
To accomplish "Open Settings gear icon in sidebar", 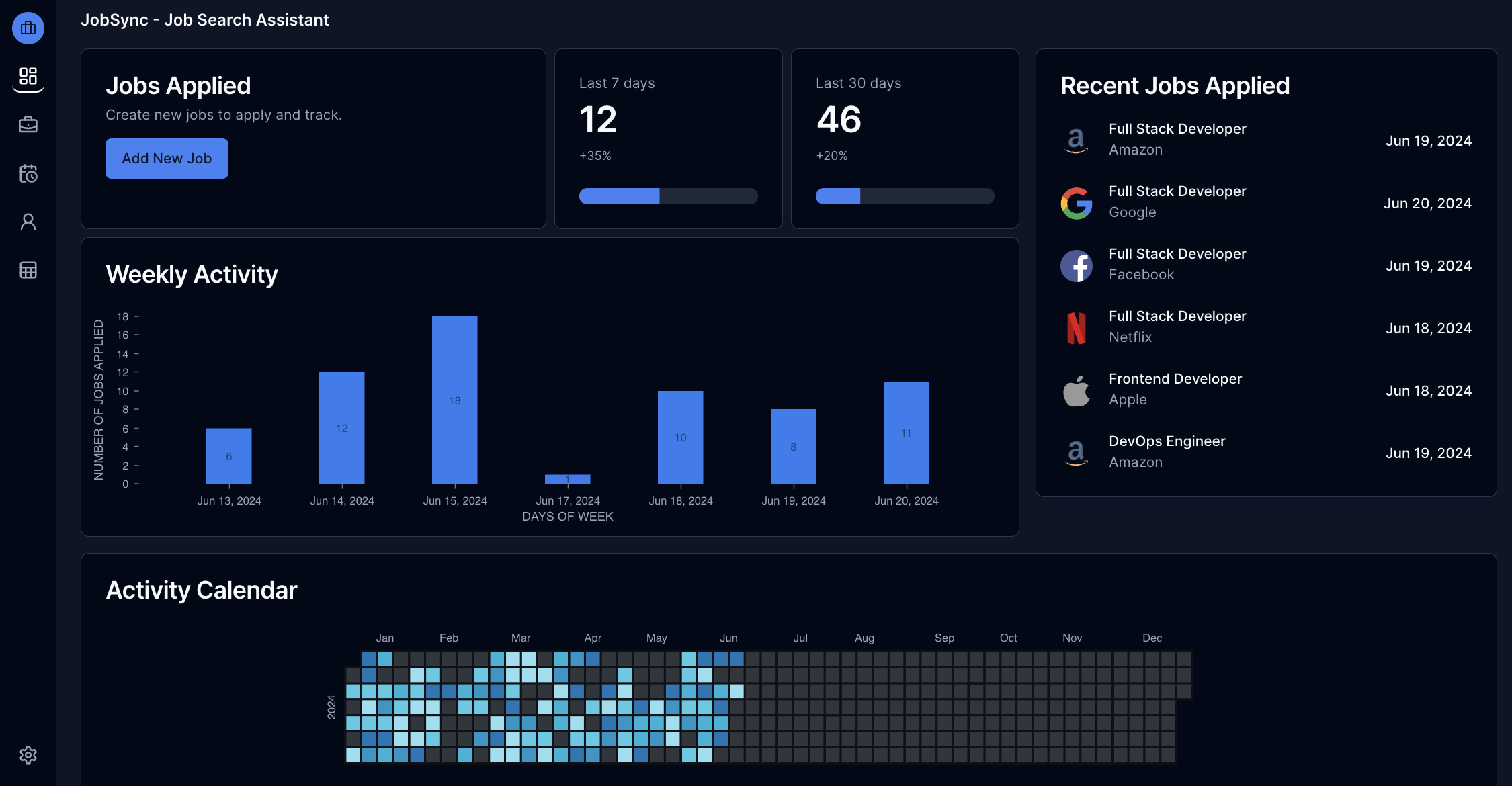I will pos(28,755).
